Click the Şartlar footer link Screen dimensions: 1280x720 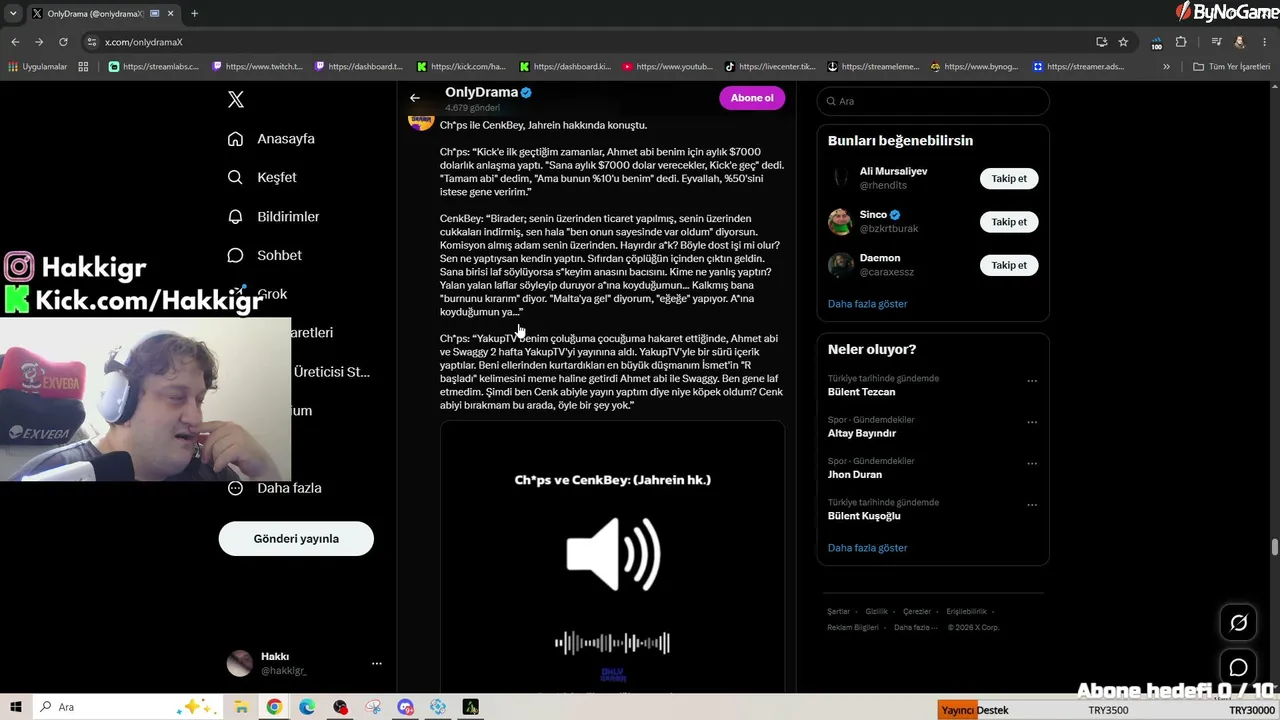pos(838,611)
